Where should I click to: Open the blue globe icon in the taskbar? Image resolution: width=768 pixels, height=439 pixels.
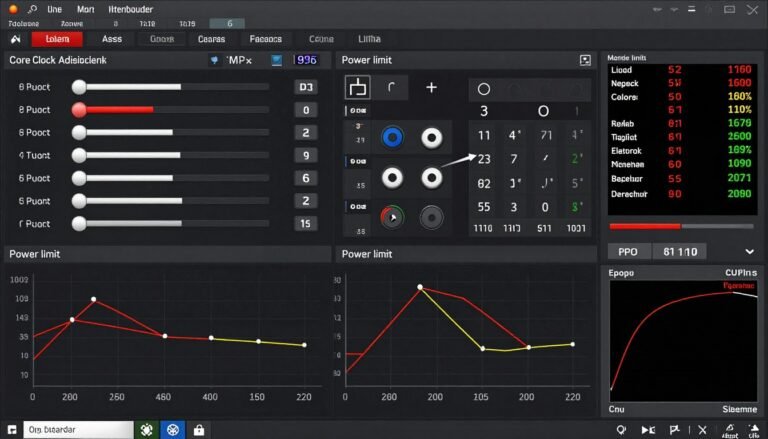coord(172,430)
